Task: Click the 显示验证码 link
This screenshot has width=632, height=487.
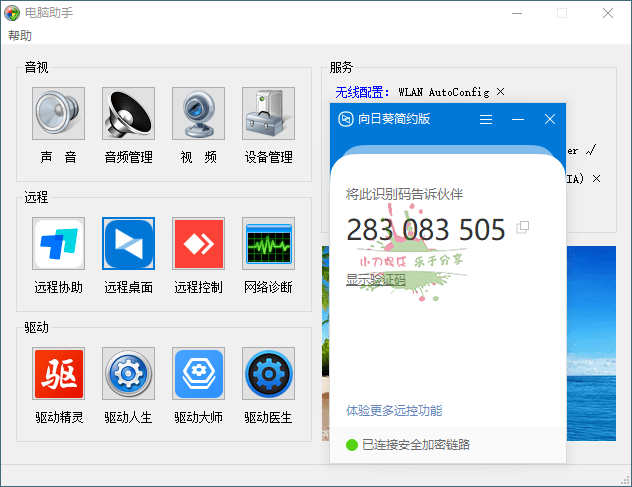Action: click(376, 279)
